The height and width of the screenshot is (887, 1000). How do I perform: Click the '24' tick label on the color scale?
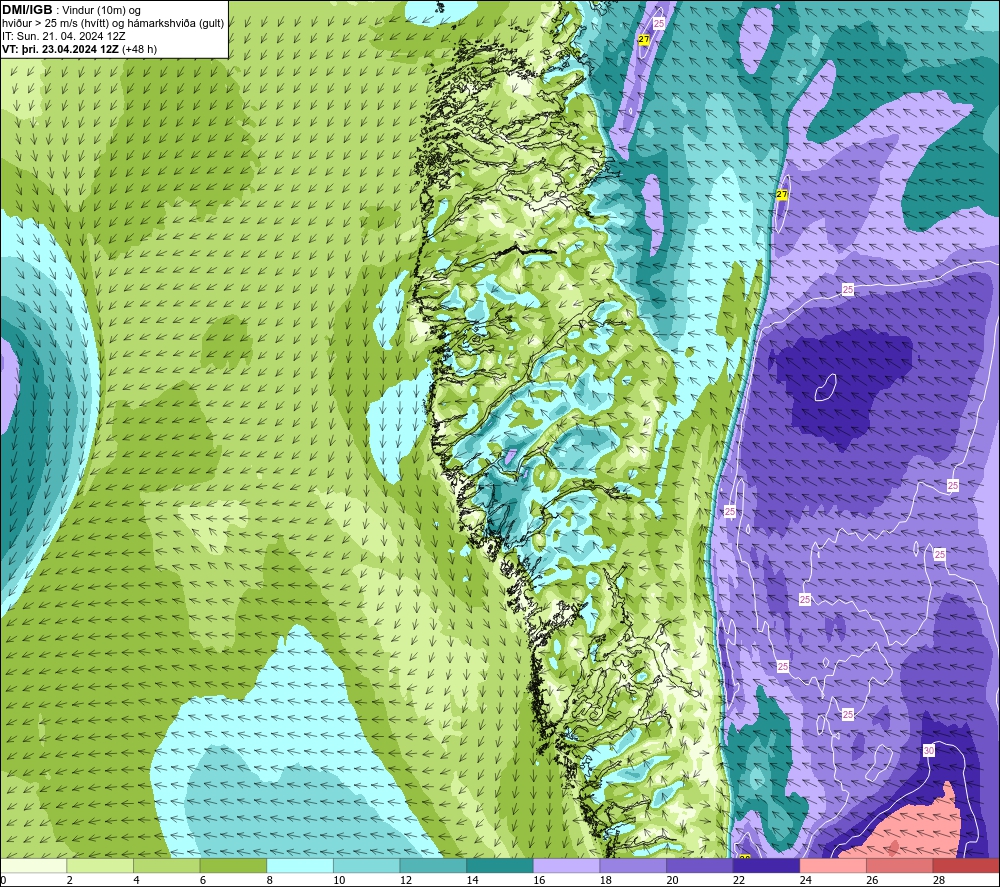click(805, 881)
